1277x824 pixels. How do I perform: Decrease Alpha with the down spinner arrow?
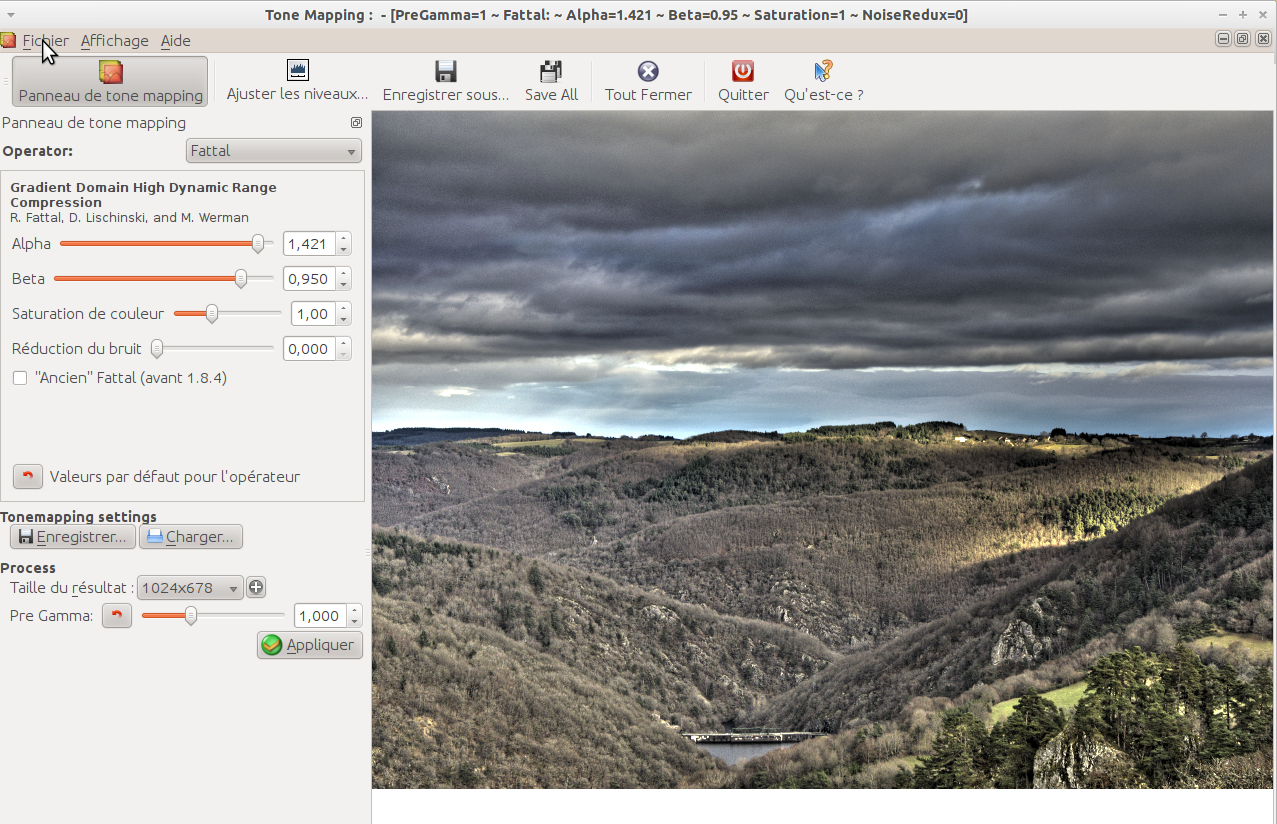pos(344,250)
